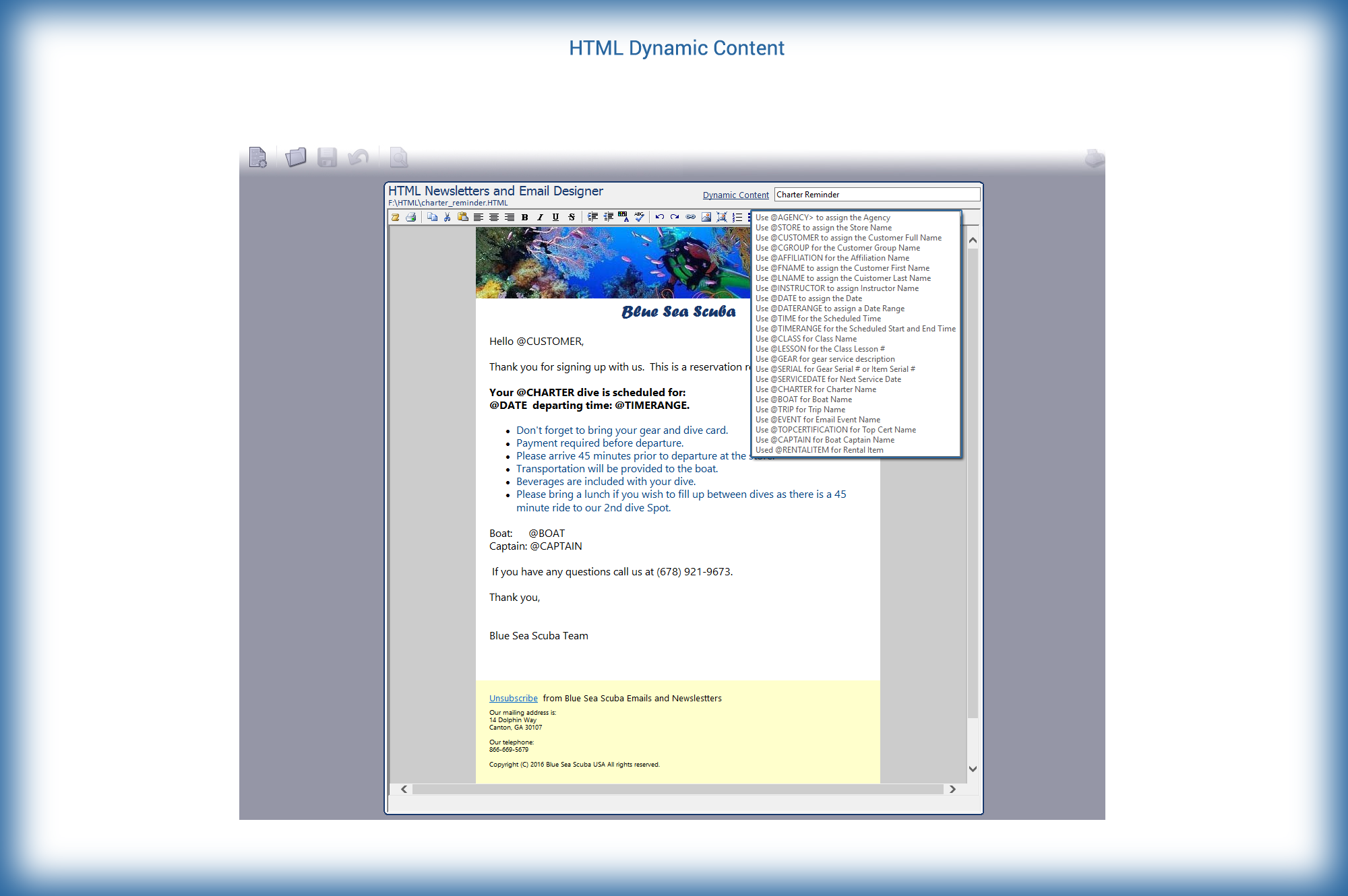This screenshot has height=896, width=1348.
Task: Toggle underline formatting in the toolbar
Action: [x=555, y=217]
